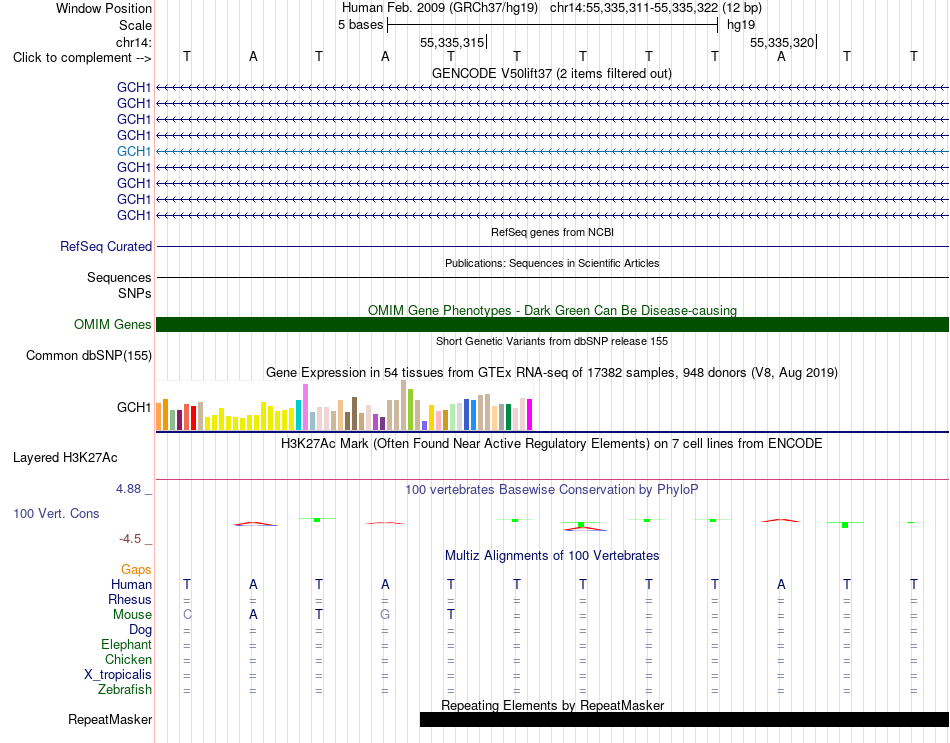Select the Human species label
This screenshot has height=743, width=950.
131,584
